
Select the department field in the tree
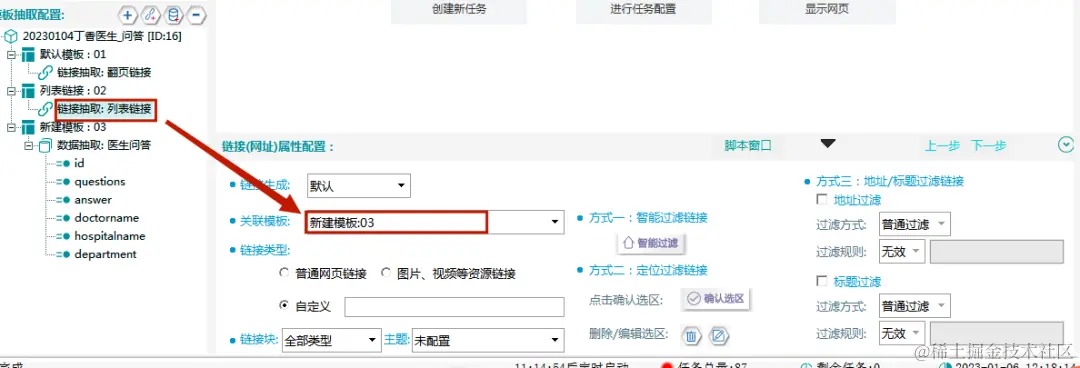(x=105, y=254)
